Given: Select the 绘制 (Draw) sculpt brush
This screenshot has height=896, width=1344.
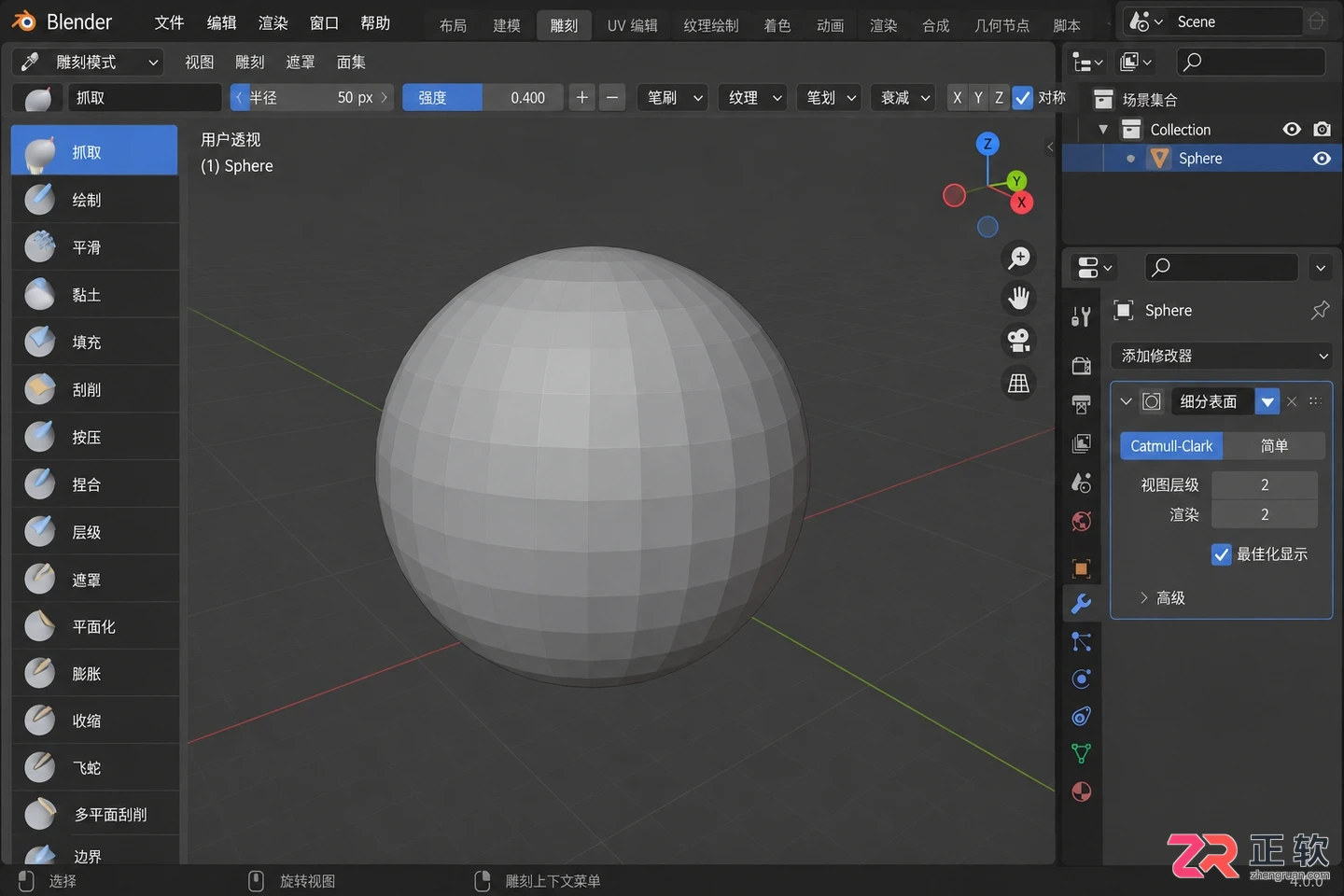Looking at the screenshot, I should pos(94,199).
